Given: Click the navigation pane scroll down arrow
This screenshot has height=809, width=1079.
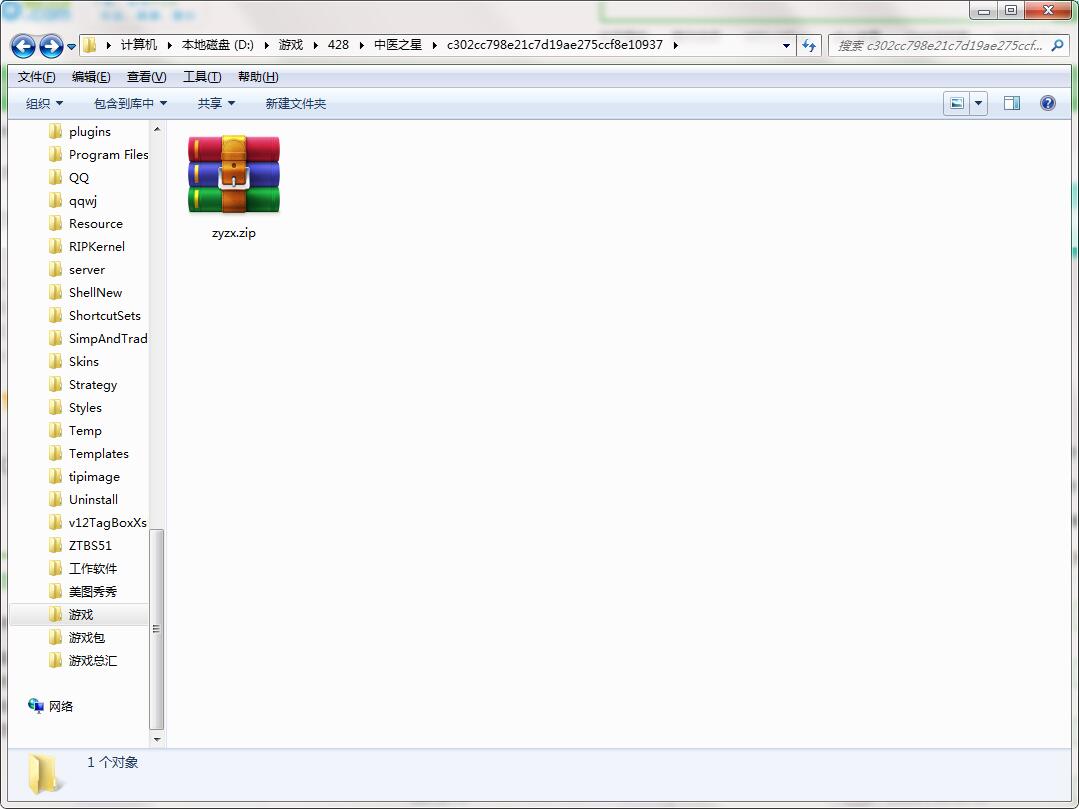Looking at the screenshot, I should 157,740.
